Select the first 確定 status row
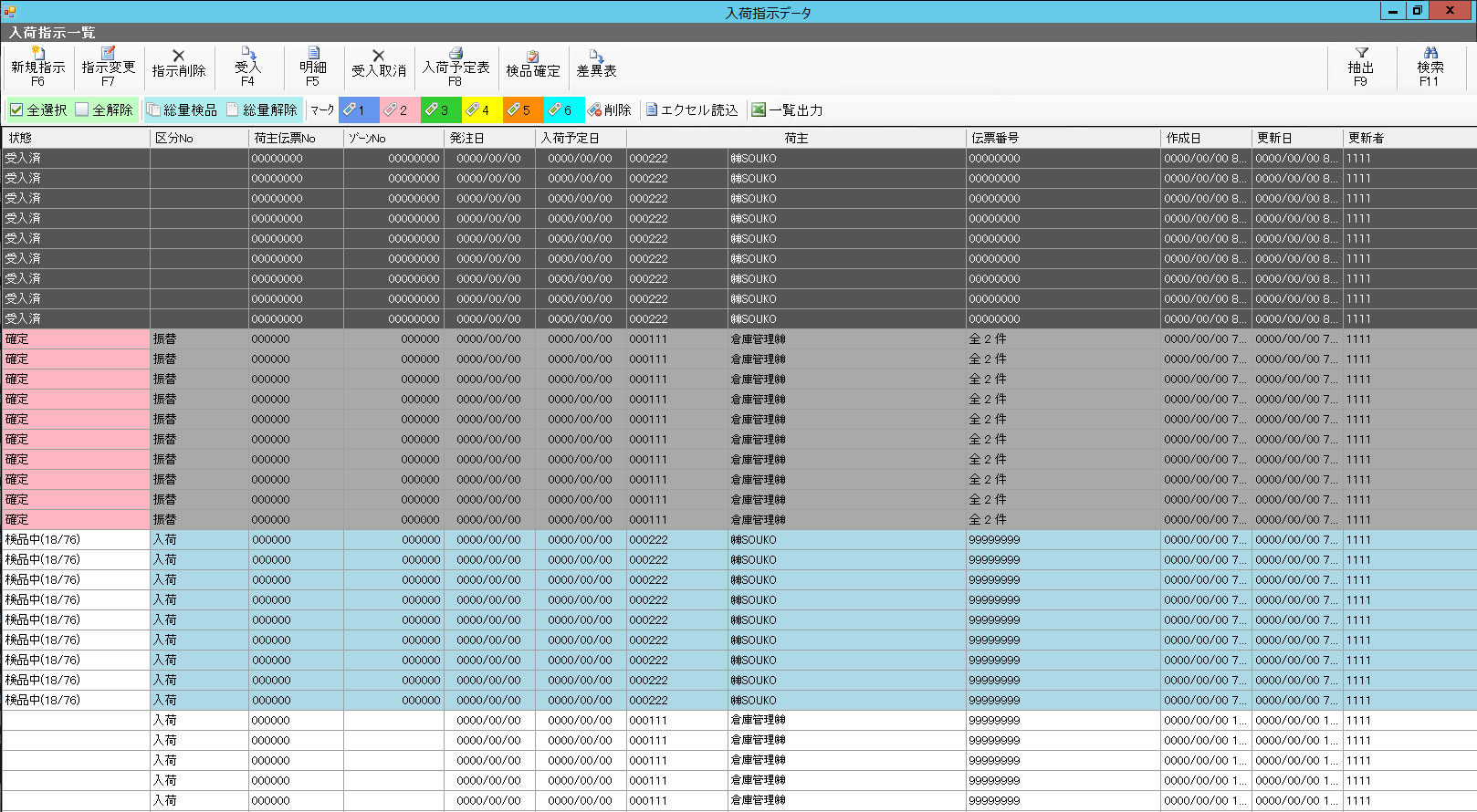The height and width of the screenshot is (812, 1477). [x=76, y=339]
